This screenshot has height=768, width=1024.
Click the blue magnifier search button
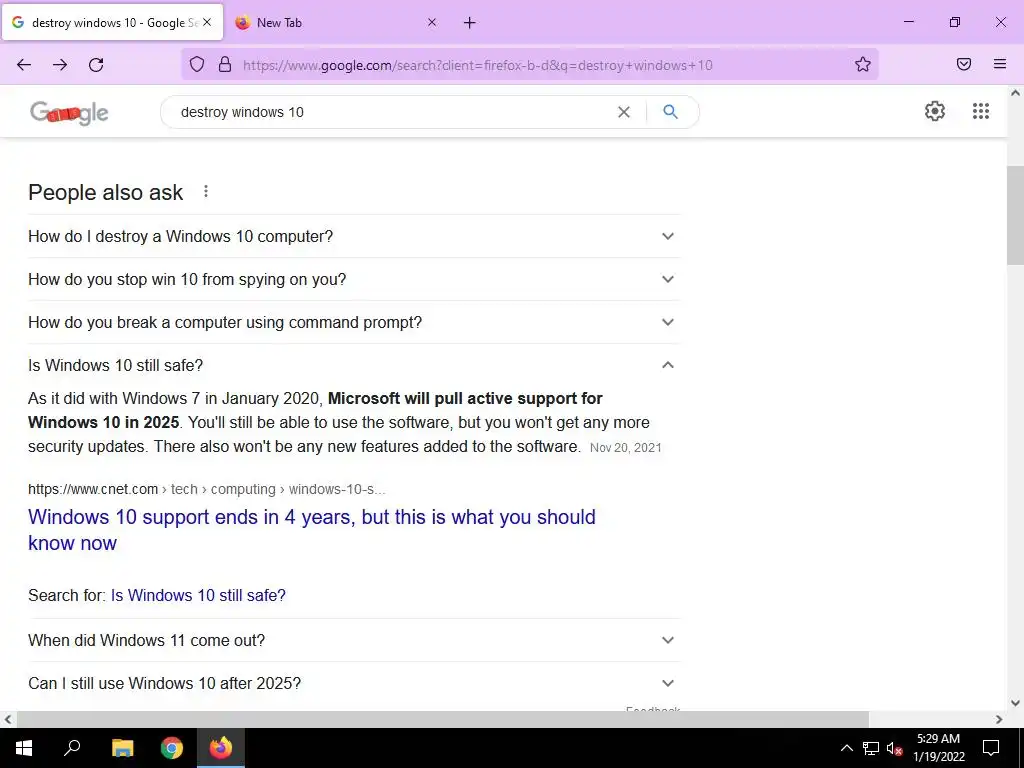670,112
